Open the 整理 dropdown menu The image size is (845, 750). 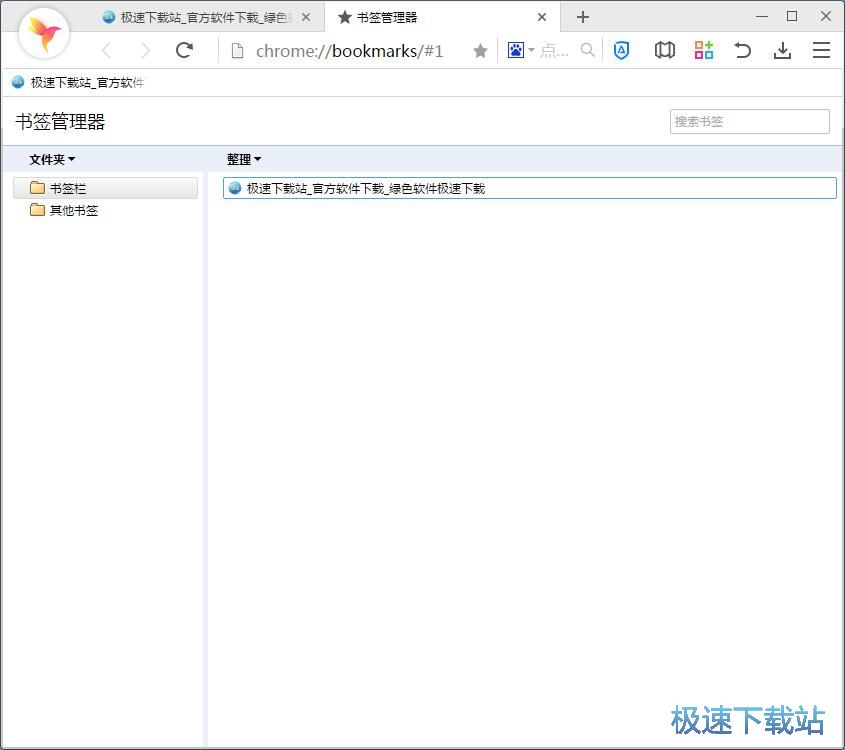pyautogui.click(x=244, y=159)
